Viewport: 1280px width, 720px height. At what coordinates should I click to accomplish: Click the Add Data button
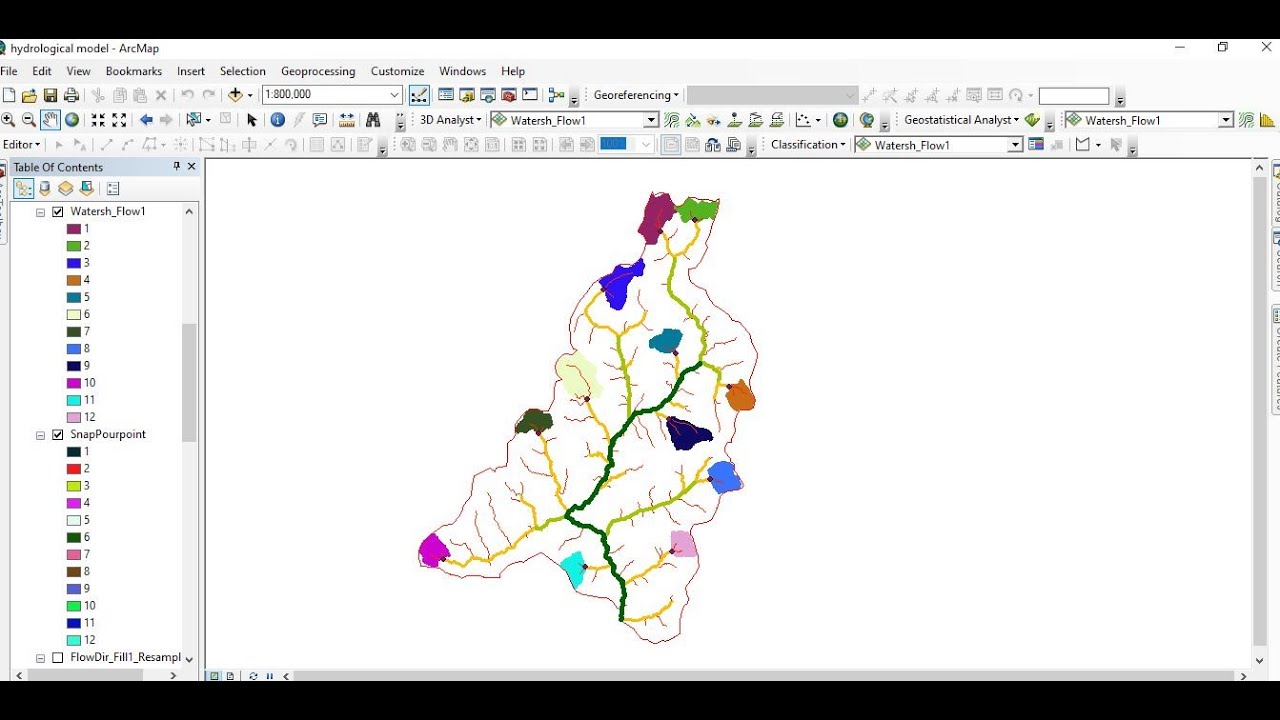coord(235,95)
